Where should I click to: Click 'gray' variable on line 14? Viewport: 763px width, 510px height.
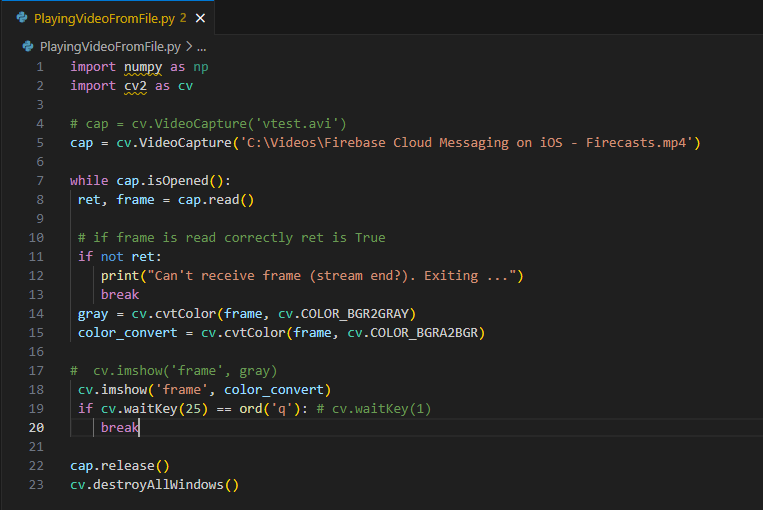point(93,314)
